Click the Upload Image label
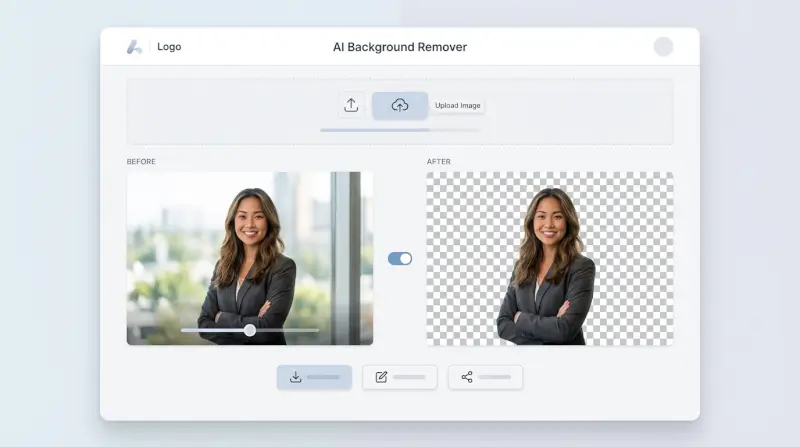This screenshot has height=447, width=800. (x=458, y=105)
